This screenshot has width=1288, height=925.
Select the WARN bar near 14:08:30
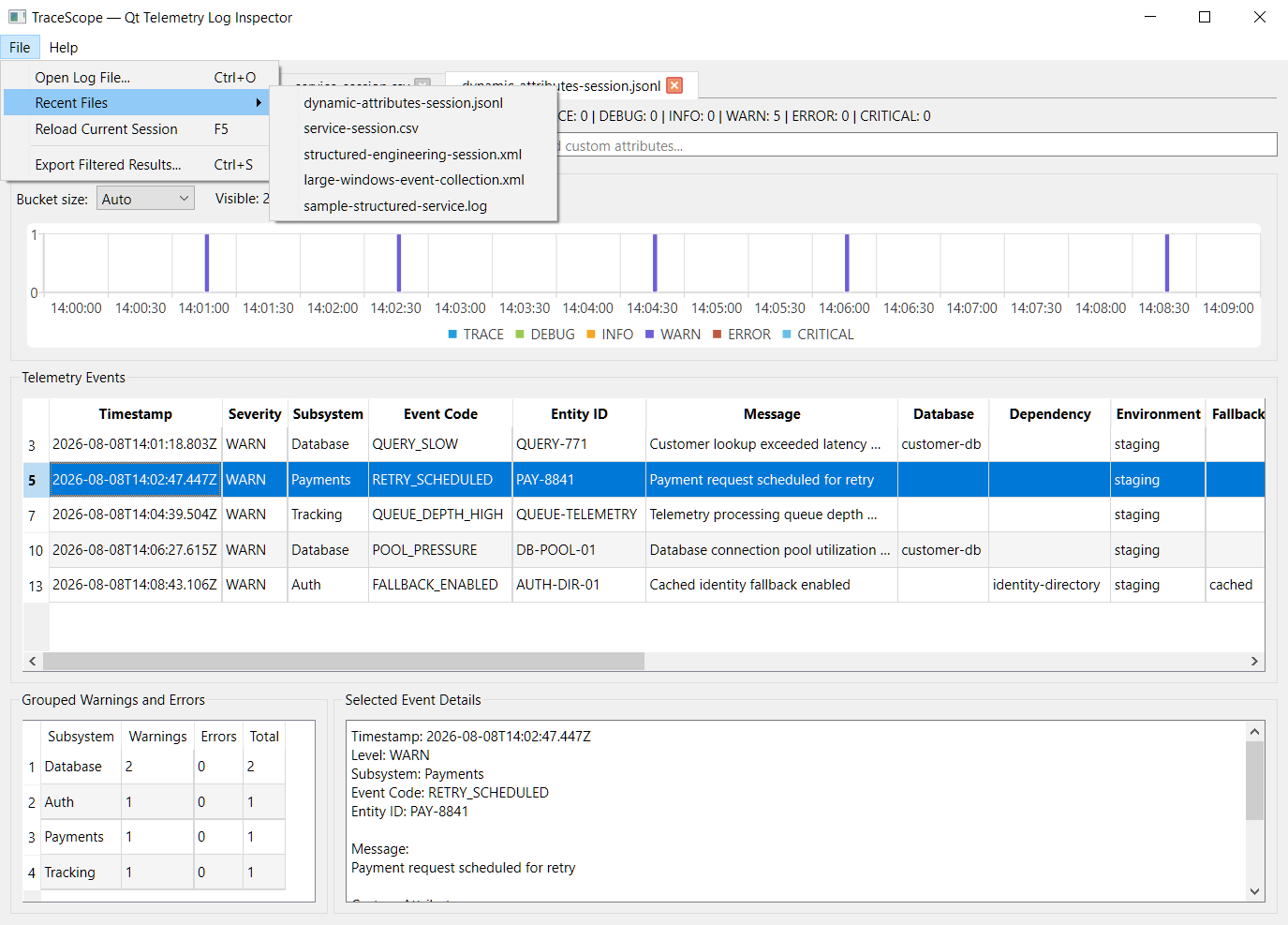pos(1167,262)
